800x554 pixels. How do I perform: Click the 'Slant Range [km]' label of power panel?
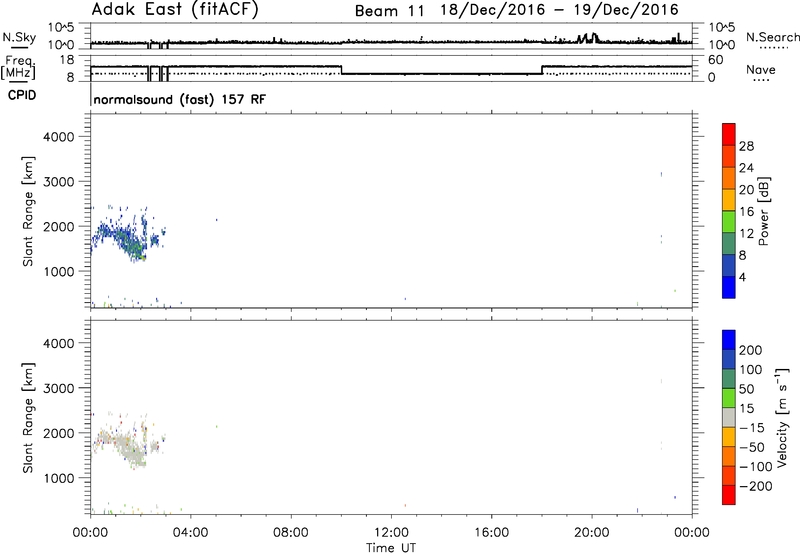[x=28, y=211]
